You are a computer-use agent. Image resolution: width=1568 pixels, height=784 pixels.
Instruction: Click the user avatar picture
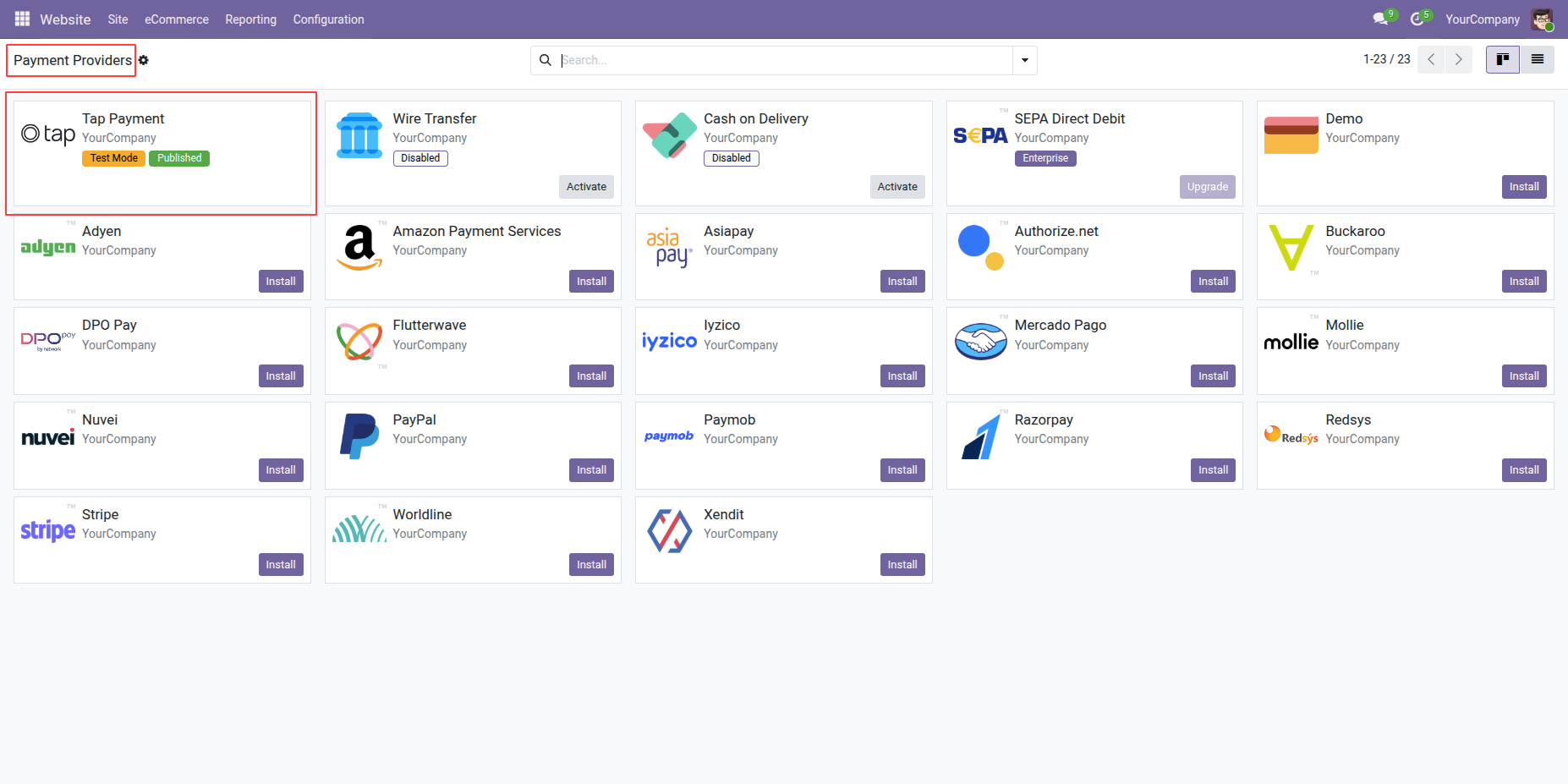click(1542, 19)
